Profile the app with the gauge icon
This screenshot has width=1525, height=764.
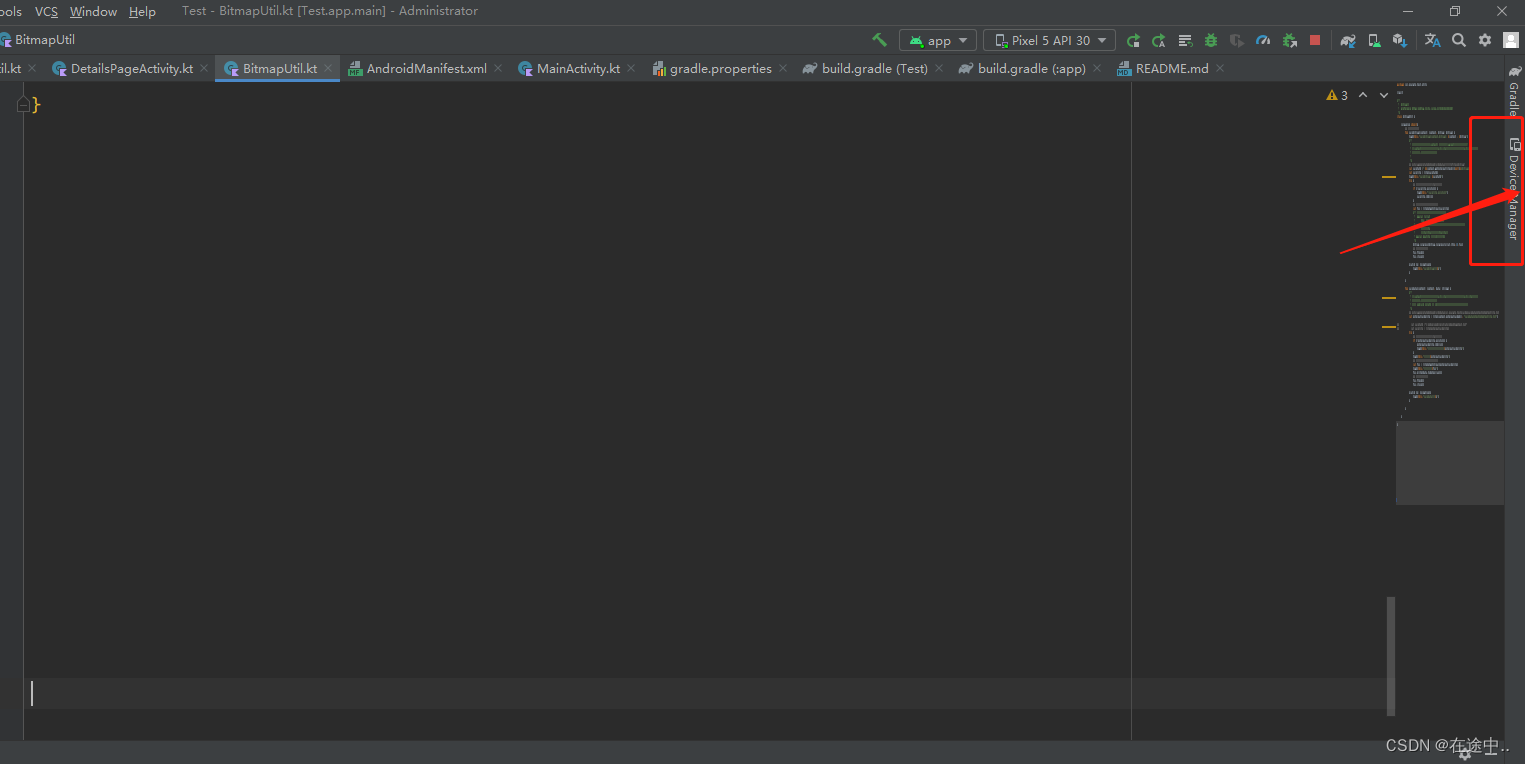(x=1262, y=40)
